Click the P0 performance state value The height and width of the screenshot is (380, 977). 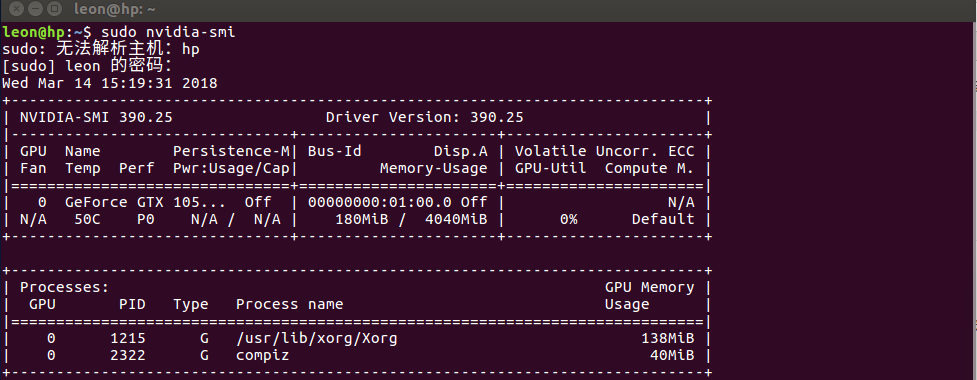tap(146, 219)
